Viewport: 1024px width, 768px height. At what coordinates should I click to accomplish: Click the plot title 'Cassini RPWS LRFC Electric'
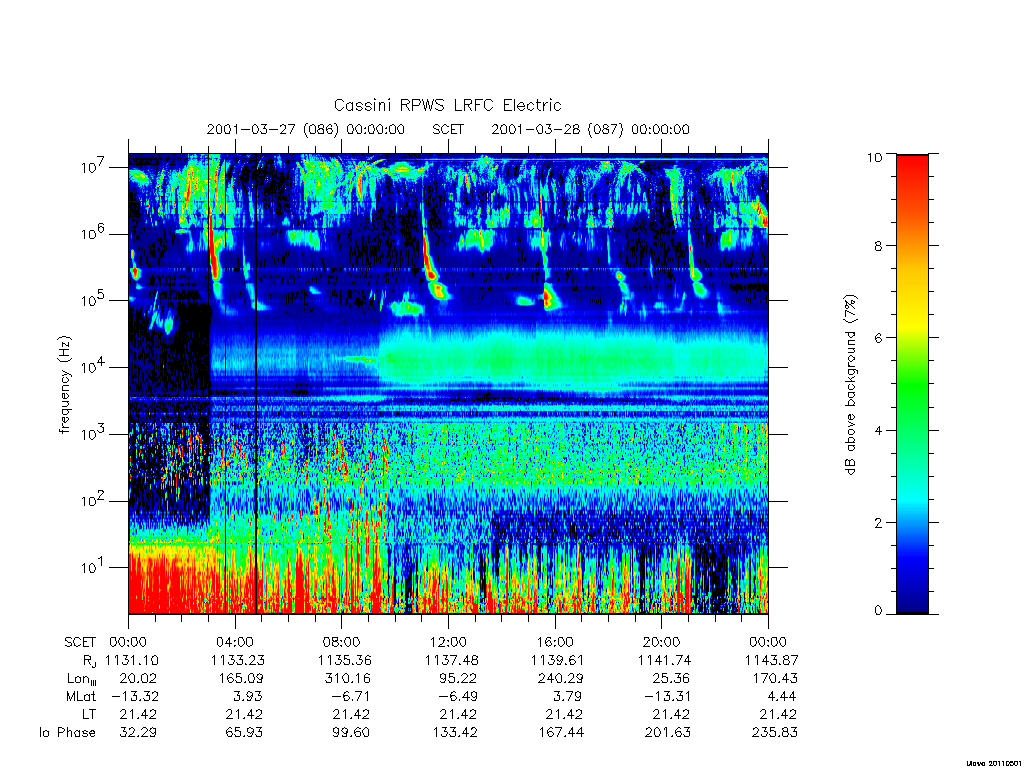coord(447,105)
